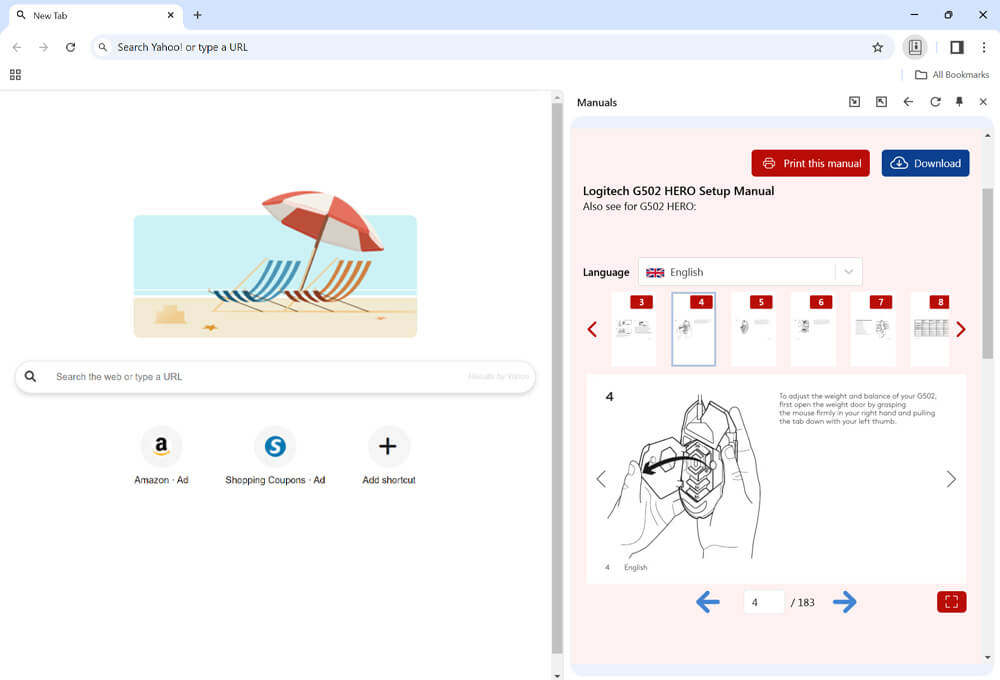Reload the current page
The width and height of the screenshot is (1000, 680).
click(71, 47)
